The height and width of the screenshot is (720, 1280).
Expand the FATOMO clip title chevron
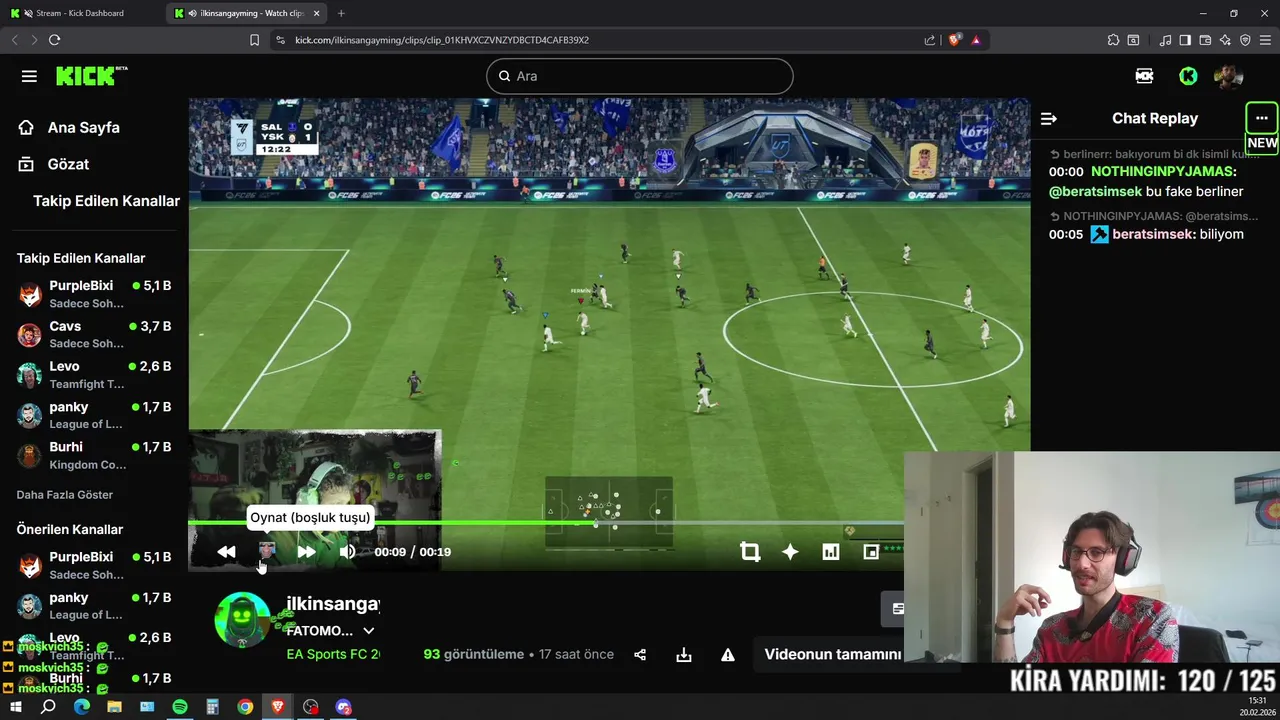click(368, 631)
